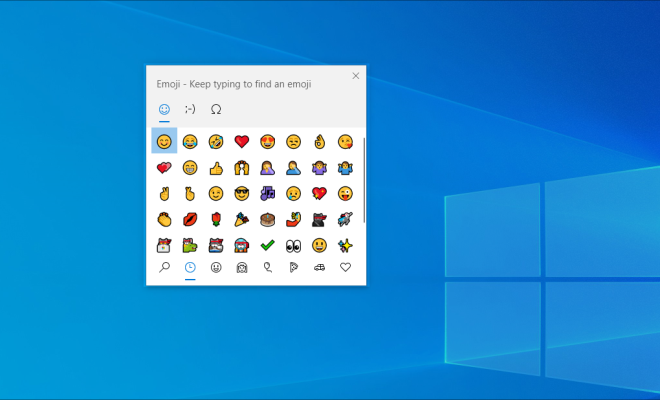
Task: Select the victory hand emoji
Action: [164, 194]
